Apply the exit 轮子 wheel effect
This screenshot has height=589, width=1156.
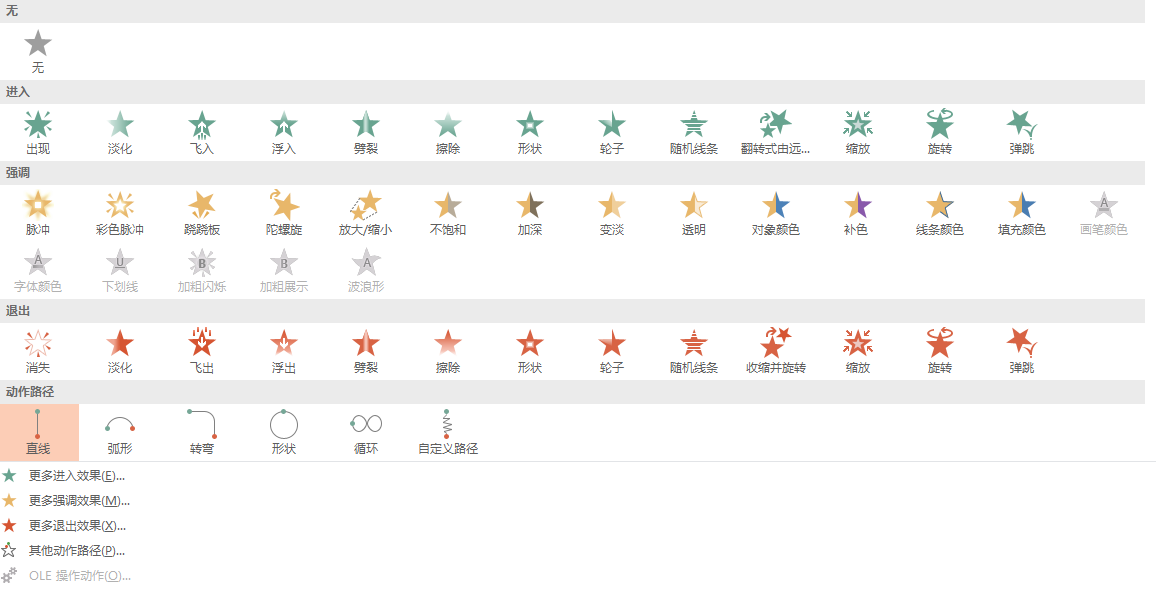click(x=611, y=352)
